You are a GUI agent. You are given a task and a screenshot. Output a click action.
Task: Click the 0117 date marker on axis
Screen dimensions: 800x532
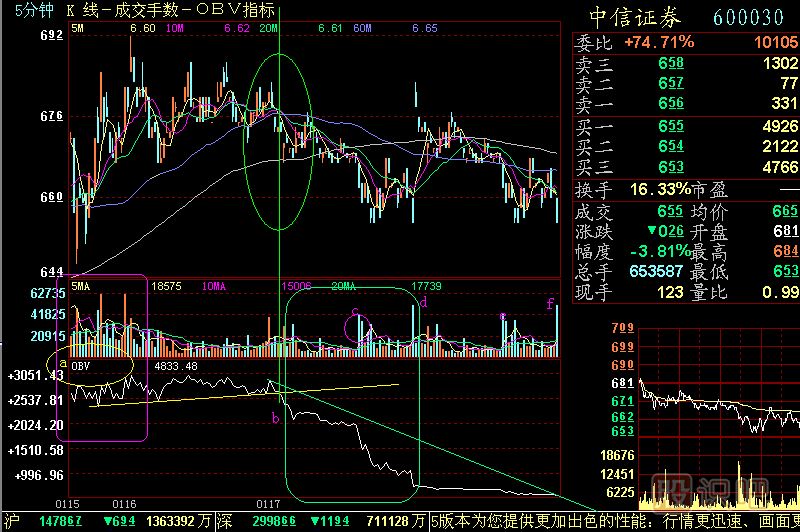(269, 503)
